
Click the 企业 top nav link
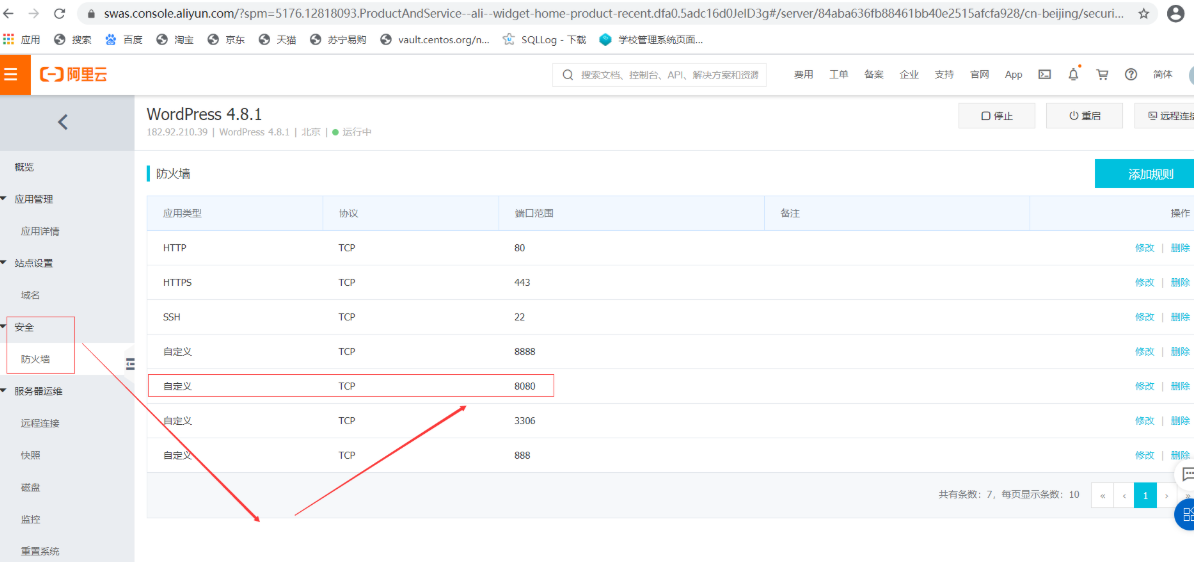(909, 75)
